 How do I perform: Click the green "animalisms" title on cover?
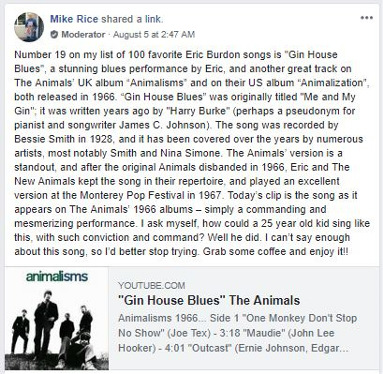point(57,276)
